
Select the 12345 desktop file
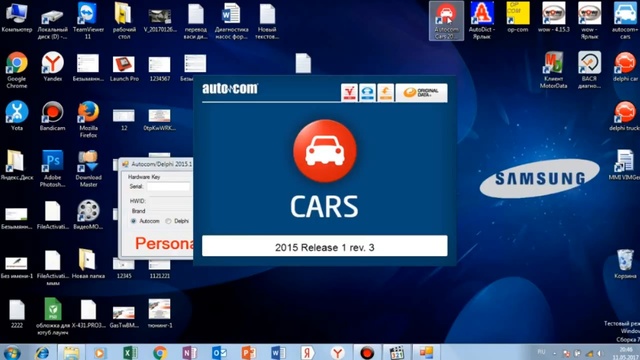[x=124, y=269]
